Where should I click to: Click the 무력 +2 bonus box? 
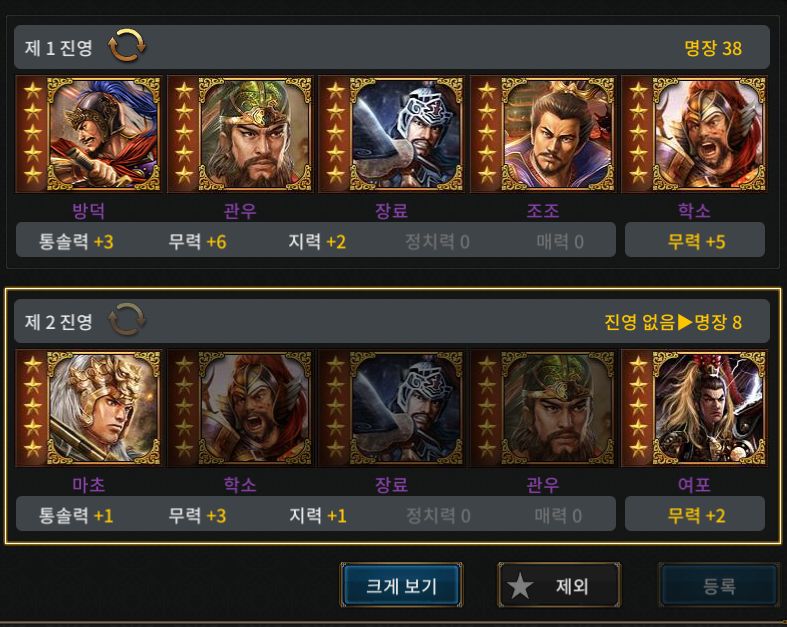(695, 514)
